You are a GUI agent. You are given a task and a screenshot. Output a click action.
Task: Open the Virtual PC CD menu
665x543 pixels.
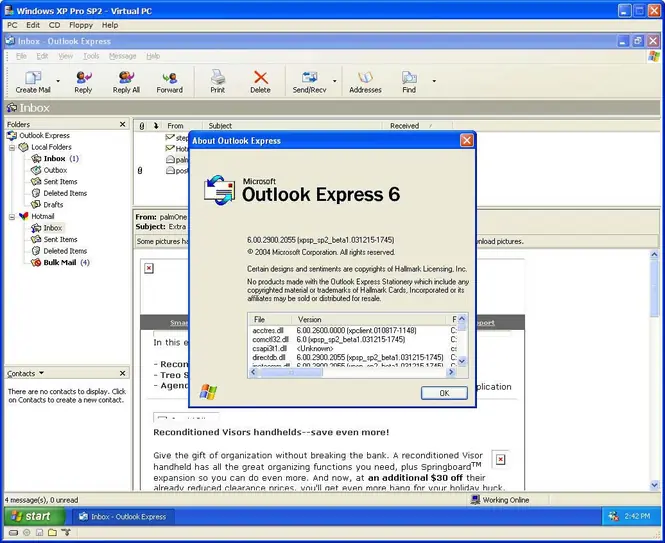[x=54, y=25]
